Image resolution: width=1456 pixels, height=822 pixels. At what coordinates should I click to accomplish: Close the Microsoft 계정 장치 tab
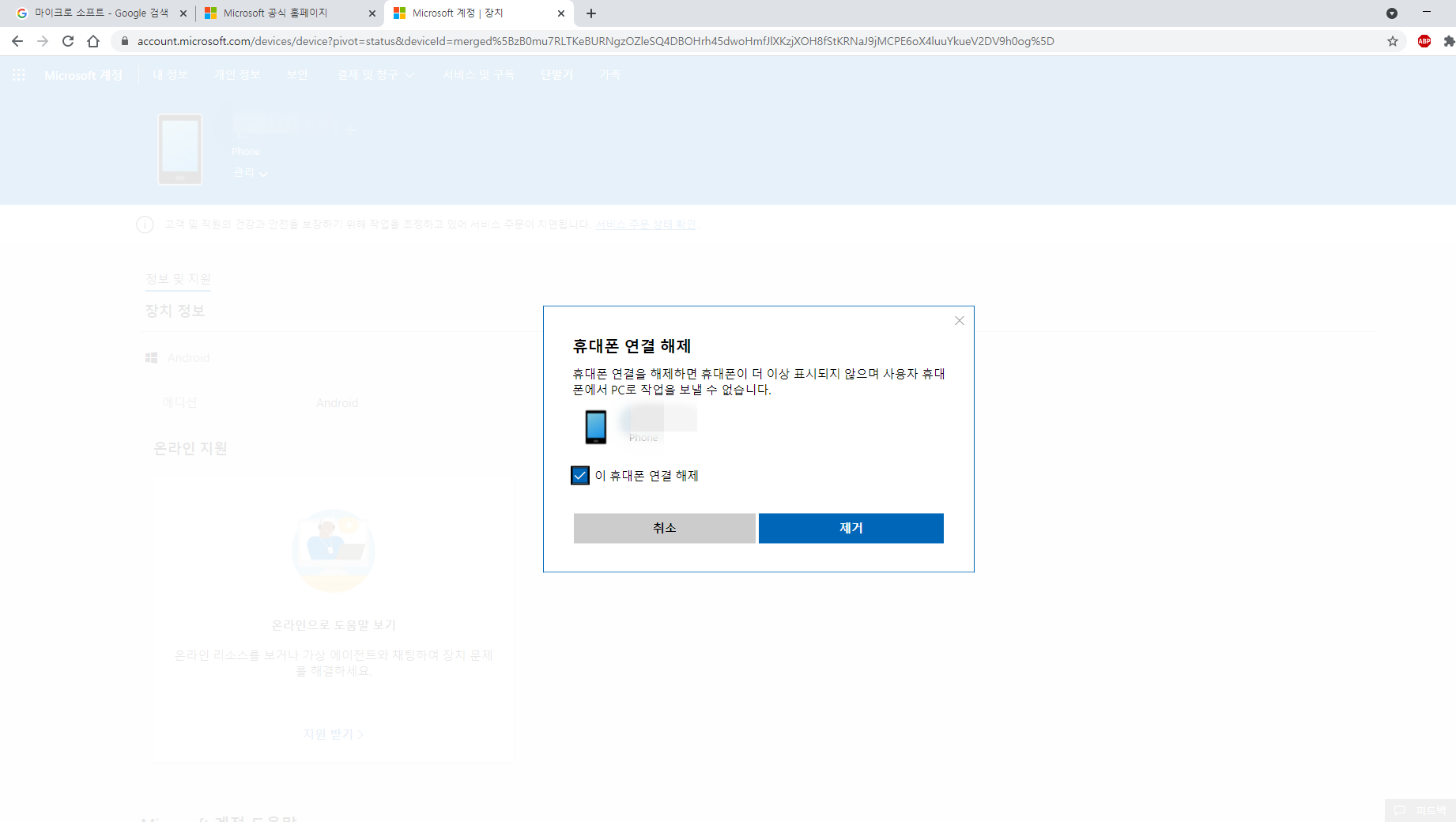[x=561, y=13]
